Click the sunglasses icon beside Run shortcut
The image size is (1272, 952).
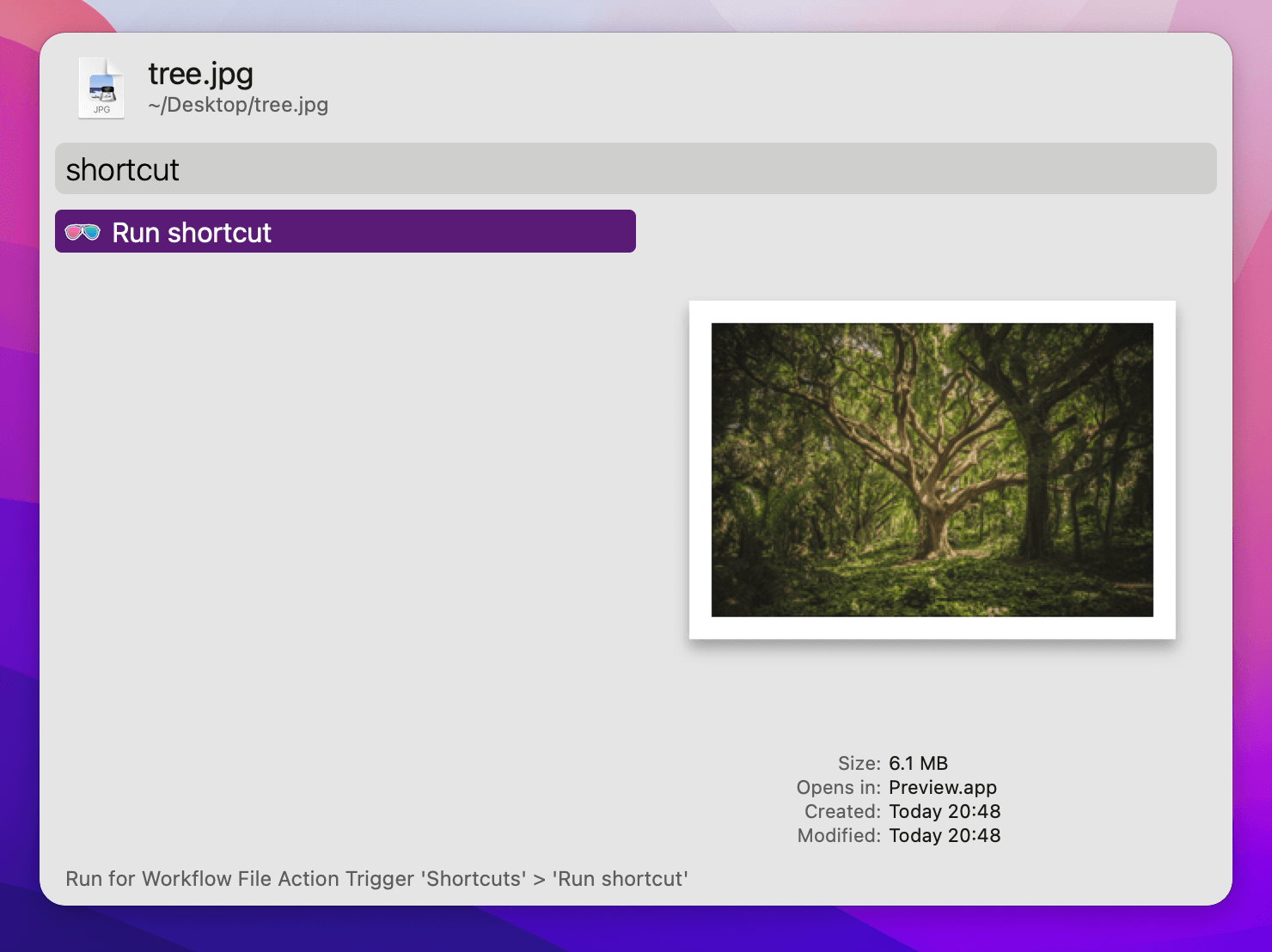coord(83,232)
